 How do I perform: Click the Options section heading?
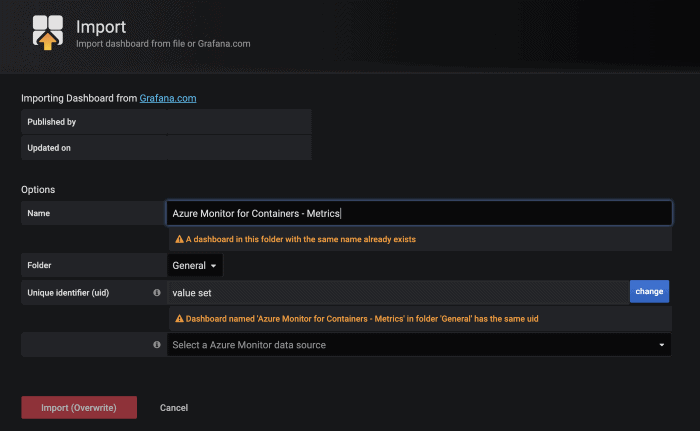[38, 189]
